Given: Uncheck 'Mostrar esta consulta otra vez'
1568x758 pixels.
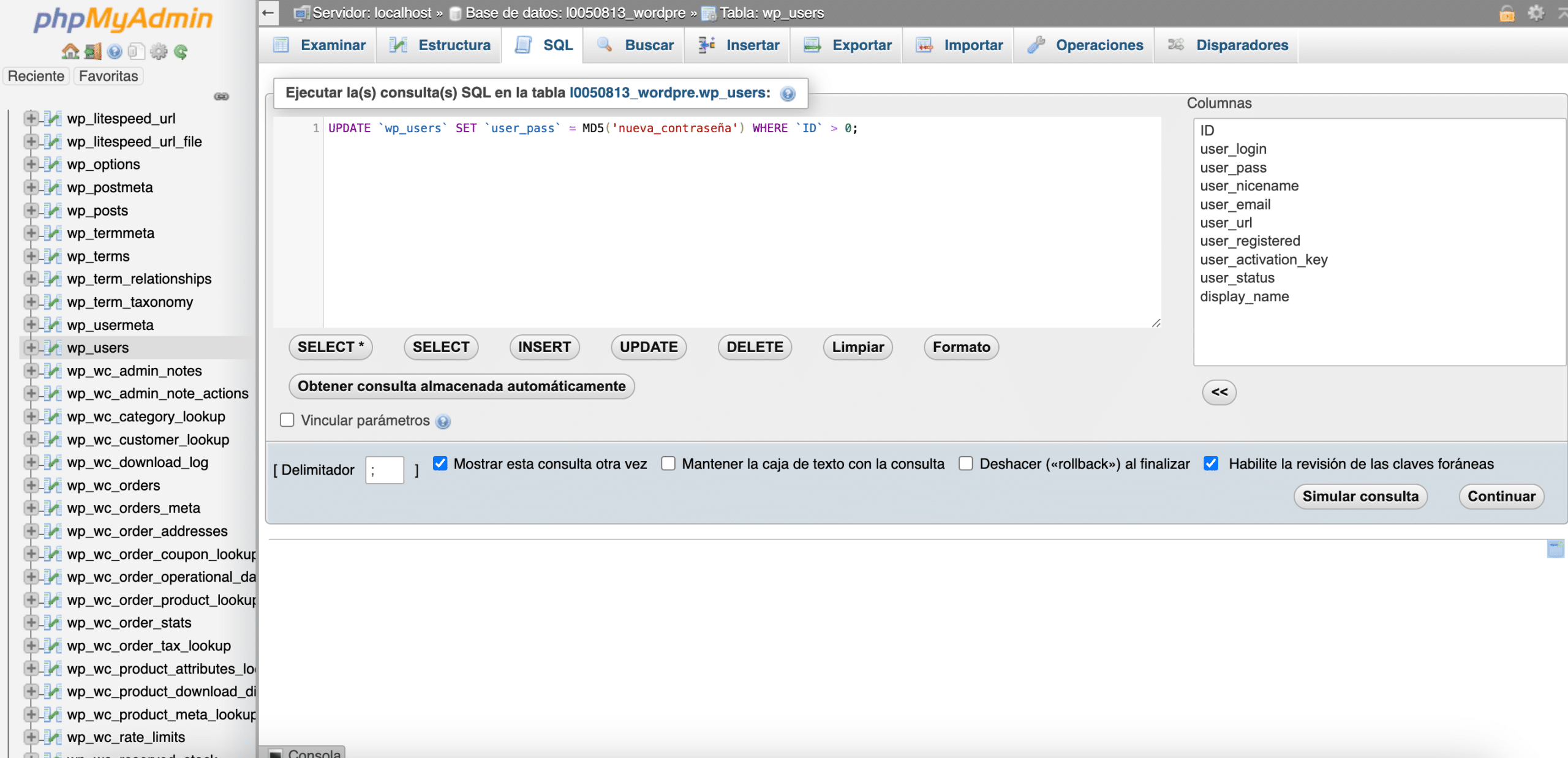Looking at the screenshot, I should pos(440,463).
